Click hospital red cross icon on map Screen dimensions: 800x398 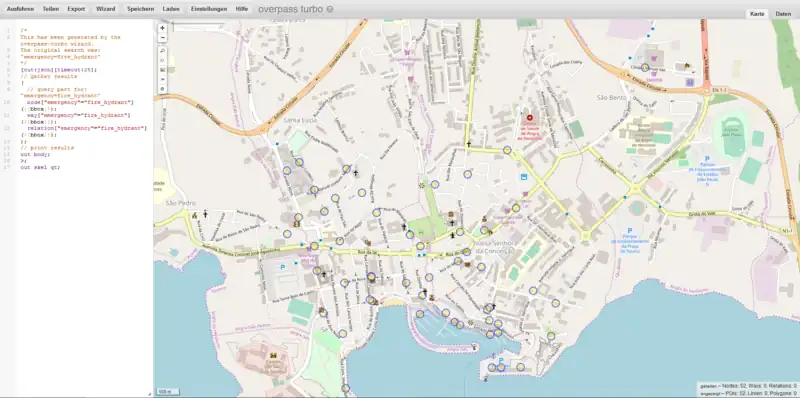point(529,118)
